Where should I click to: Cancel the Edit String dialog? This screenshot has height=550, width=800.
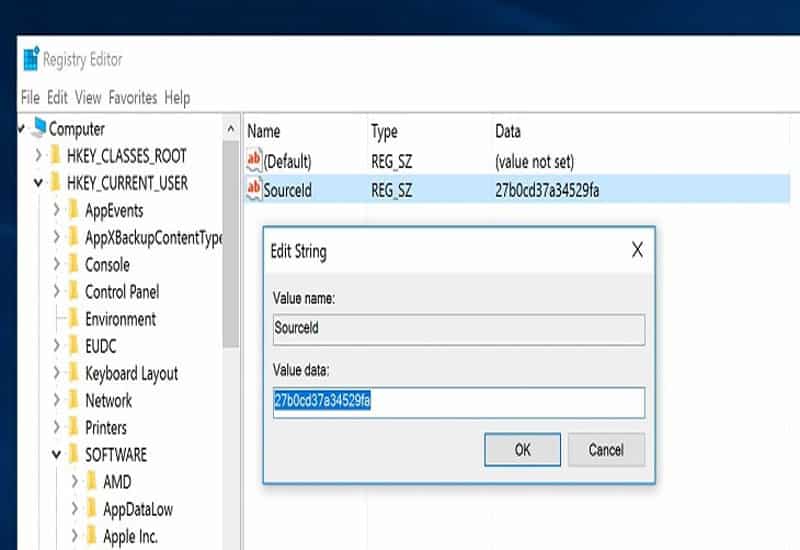(x=606, y=449)
